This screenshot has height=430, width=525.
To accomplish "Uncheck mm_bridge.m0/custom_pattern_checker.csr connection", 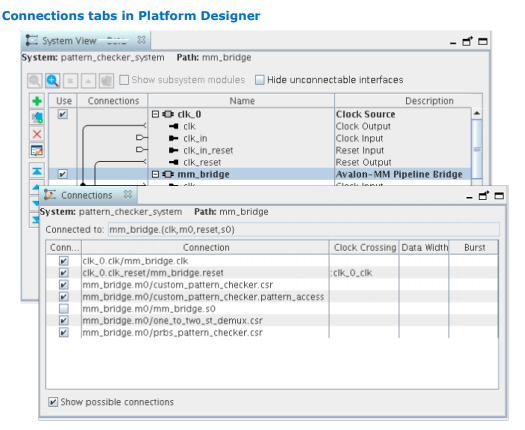I will point(64,285).
